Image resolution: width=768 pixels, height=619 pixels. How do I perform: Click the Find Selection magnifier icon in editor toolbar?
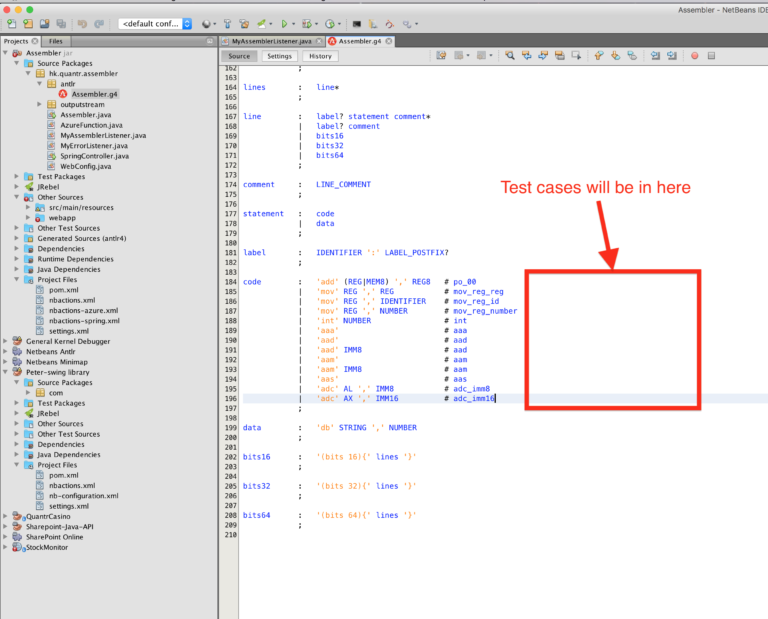[510, 56]
